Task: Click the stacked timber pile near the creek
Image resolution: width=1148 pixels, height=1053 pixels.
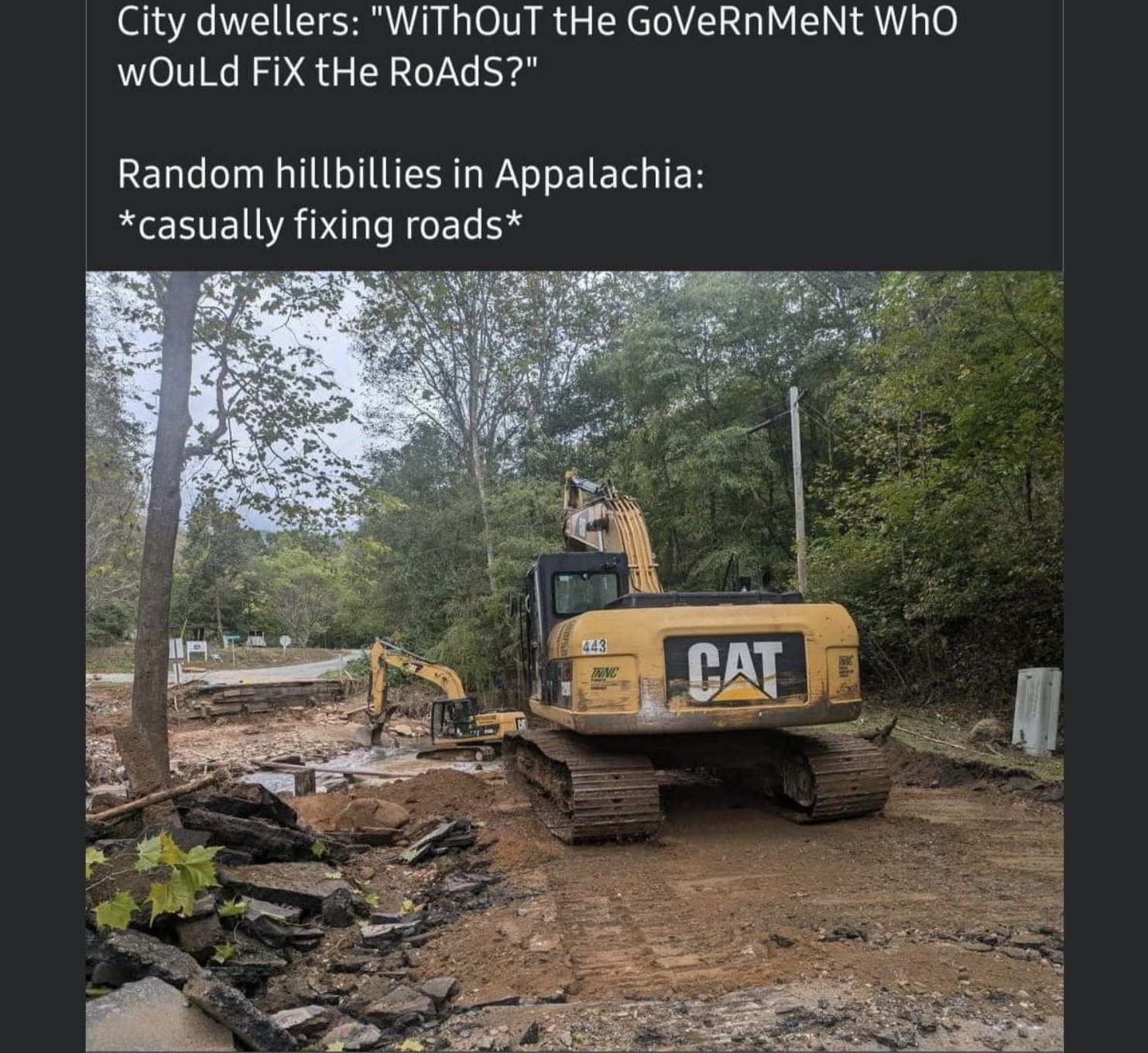Action: click(x=263, y=696)
